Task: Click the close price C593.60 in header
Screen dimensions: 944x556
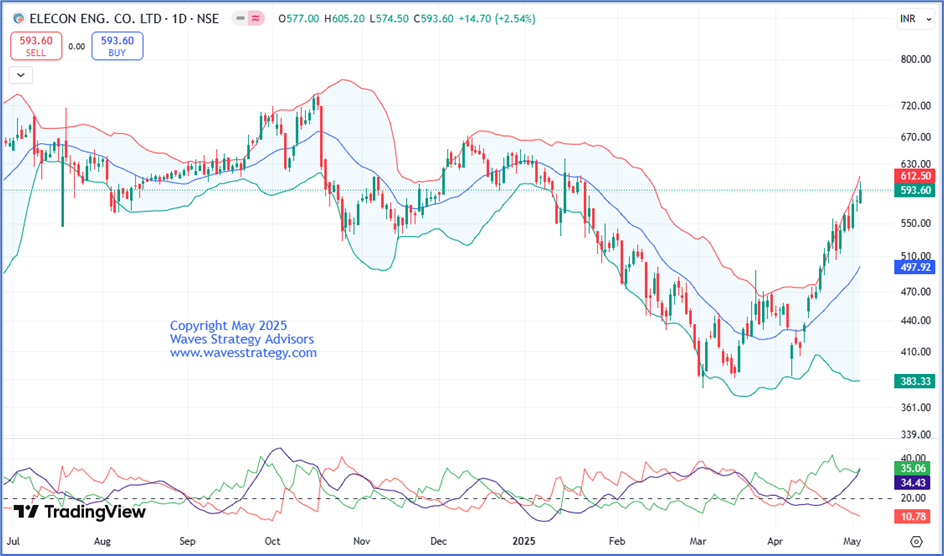Action: [433, 19]
